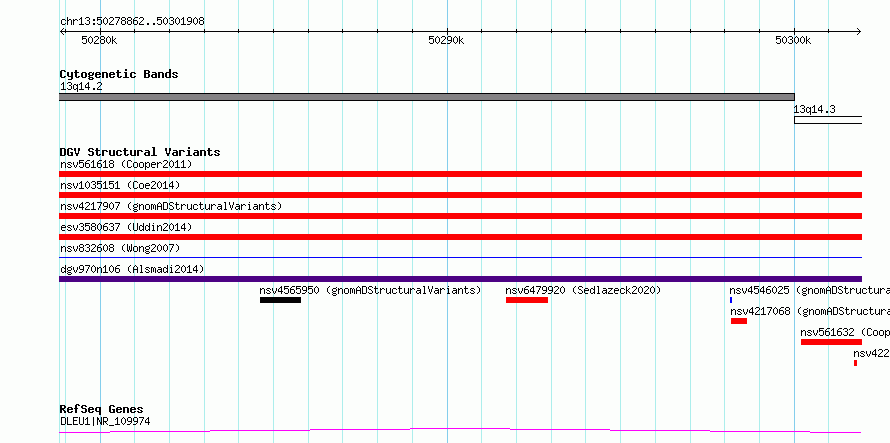Click the red bar under nsv561618
890x443 pixels.
pyautogui.click(x=461, y=174)
